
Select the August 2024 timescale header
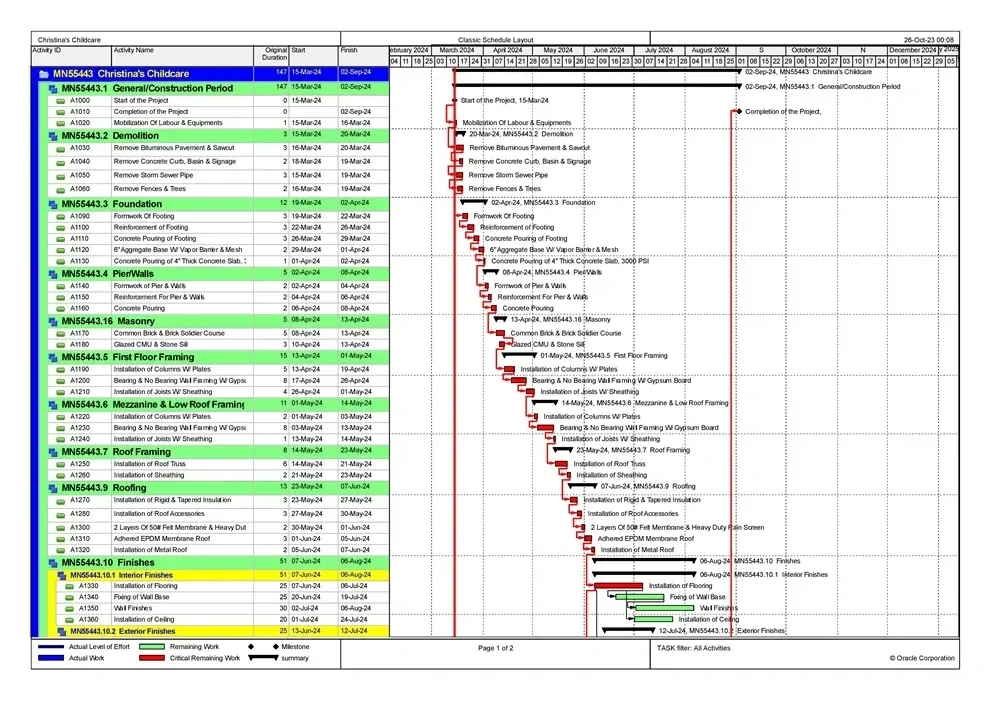tap(710, 51)
